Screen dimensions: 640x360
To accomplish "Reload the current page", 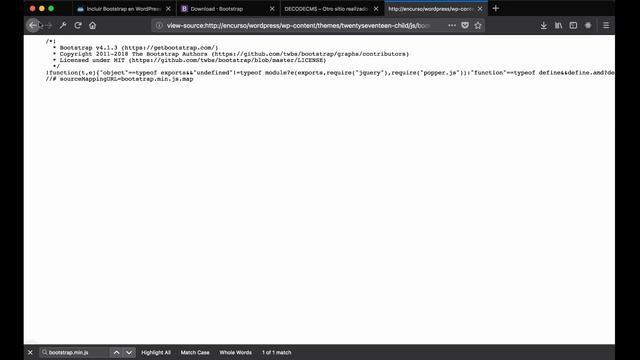I will tap(78, 25).
